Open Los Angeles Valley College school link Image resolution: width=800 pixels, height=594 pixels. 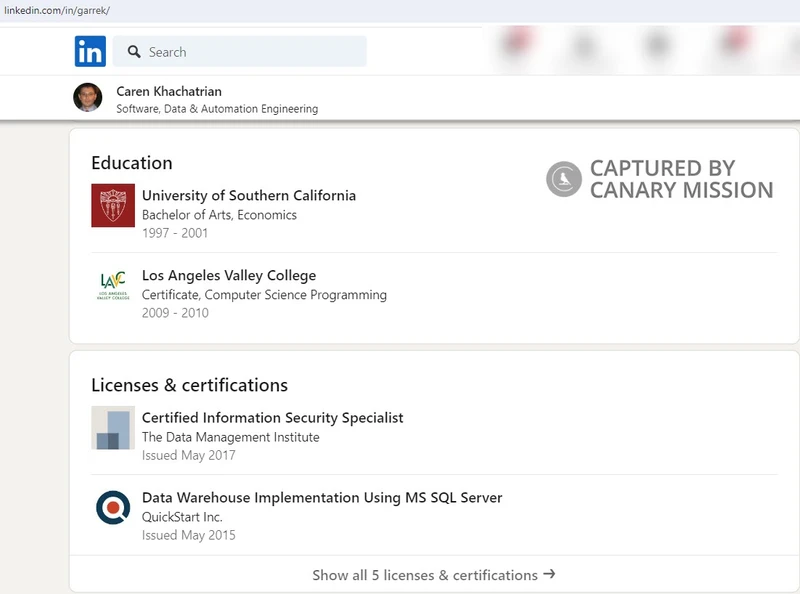coord(229,276)
